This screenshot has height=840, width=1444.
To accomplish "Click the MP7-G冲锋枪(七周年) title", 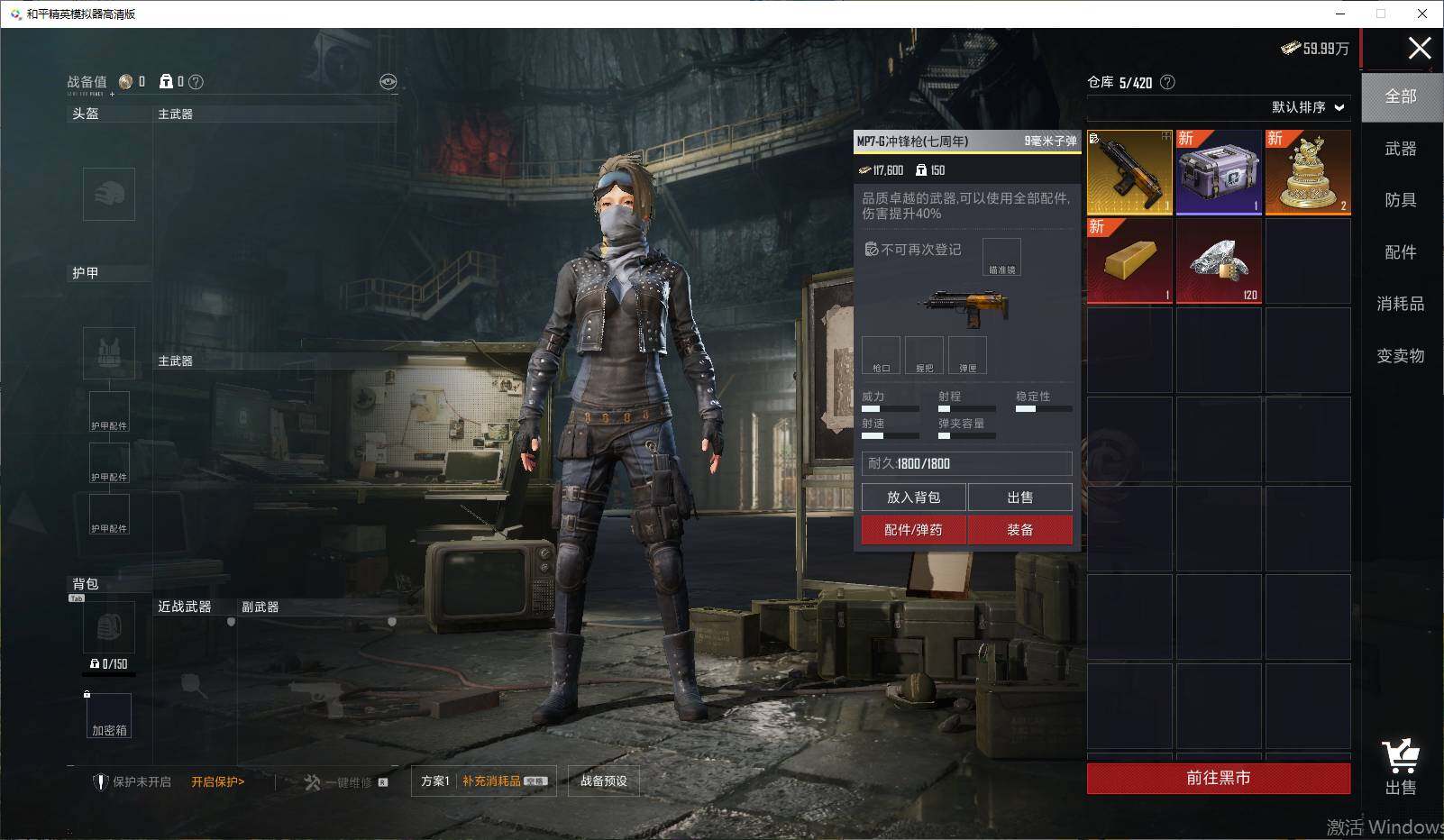I will pos(912,142).
